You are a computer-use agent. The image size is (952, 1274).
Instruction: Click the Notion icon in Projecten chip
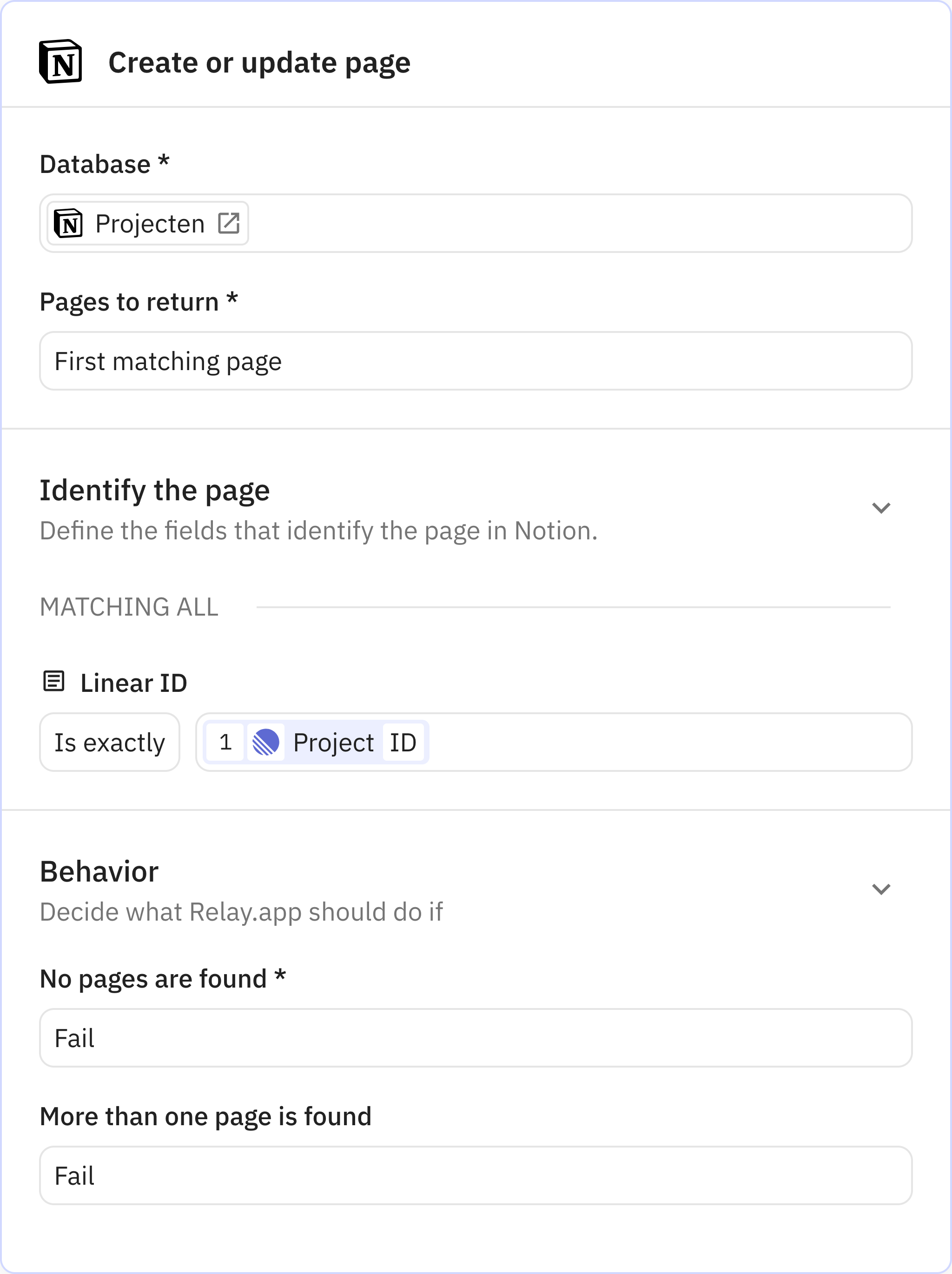click(x=68, y=224)
